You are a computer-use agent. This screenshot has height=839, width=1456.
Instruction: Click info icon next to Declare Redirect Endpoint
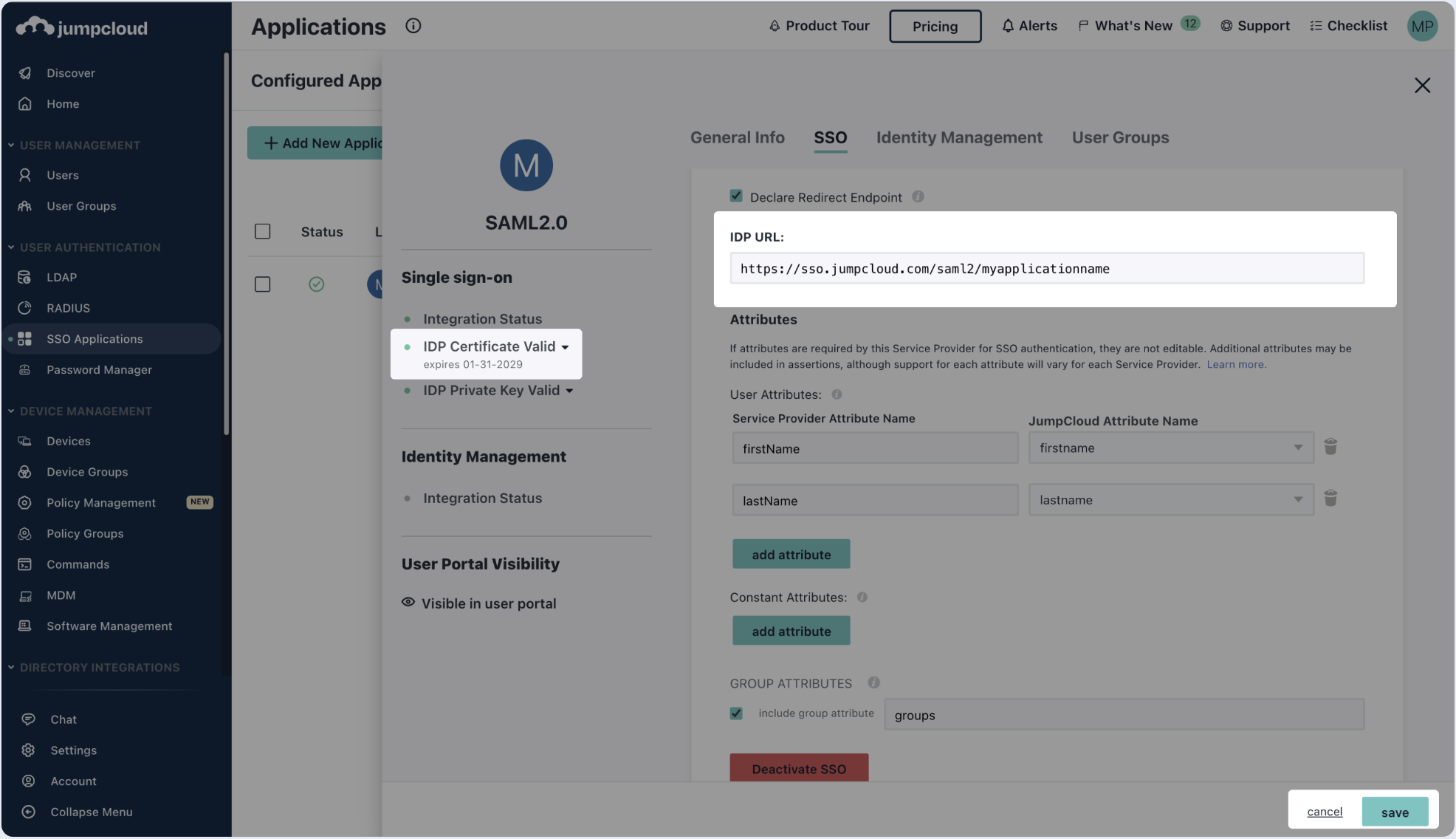[x=918, y=196]
